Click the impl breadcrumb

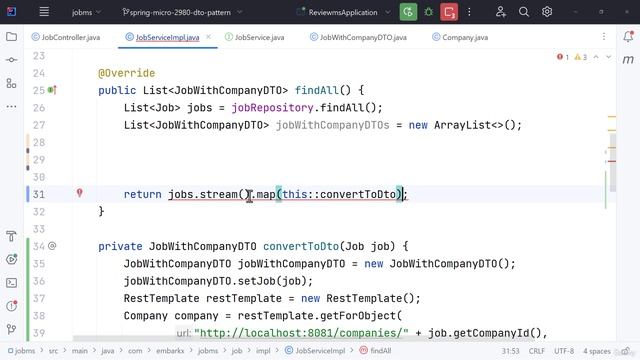(x=263, y=351)
